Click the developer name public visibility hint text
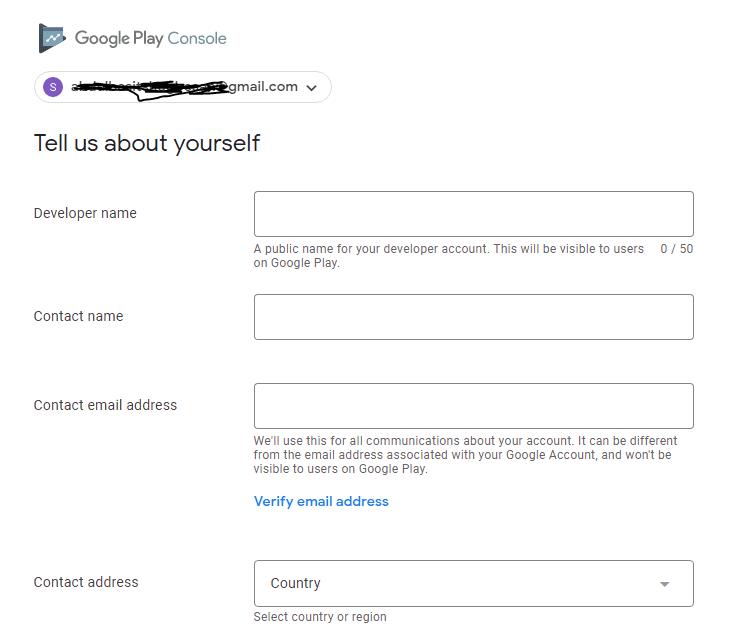The height and width of the screenshot is (633, 730). [449, 256]
